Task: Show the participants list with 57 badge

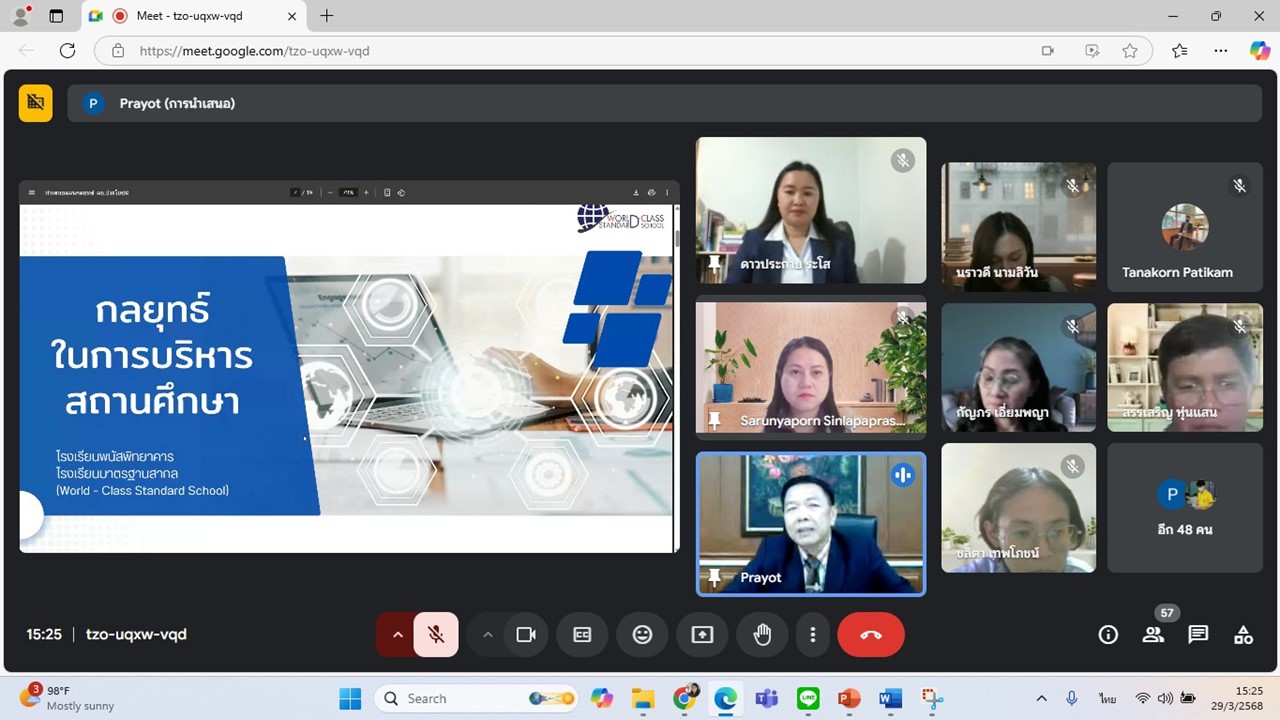Action: tap(1153, 635)
